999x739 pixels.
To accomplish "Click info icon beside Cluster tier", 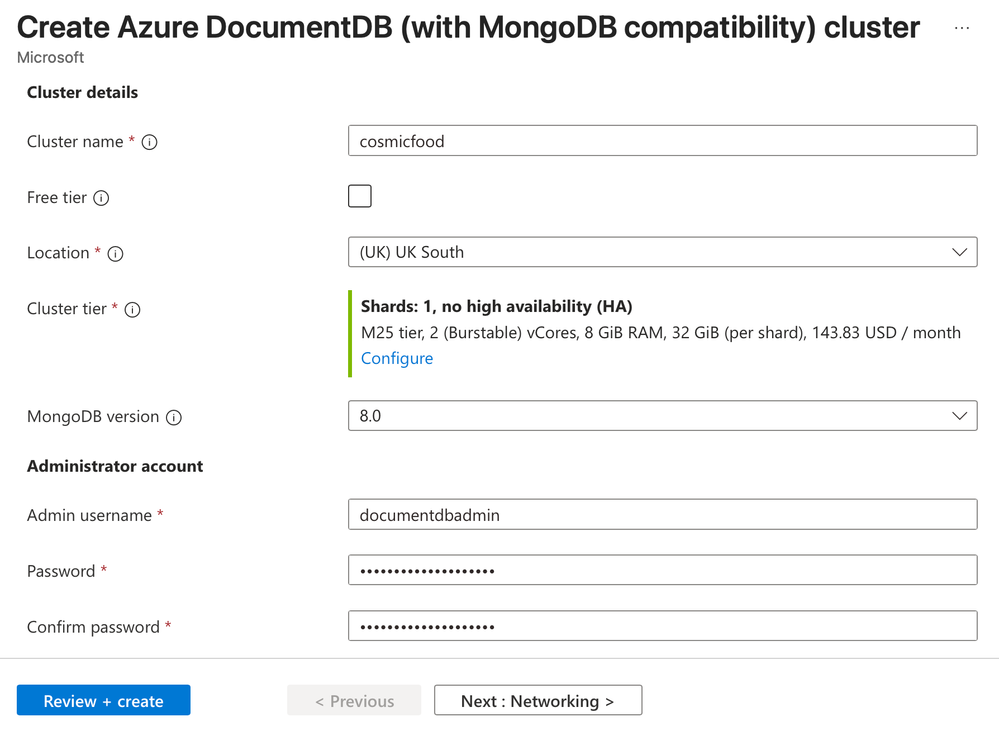I will pos(132,310).
